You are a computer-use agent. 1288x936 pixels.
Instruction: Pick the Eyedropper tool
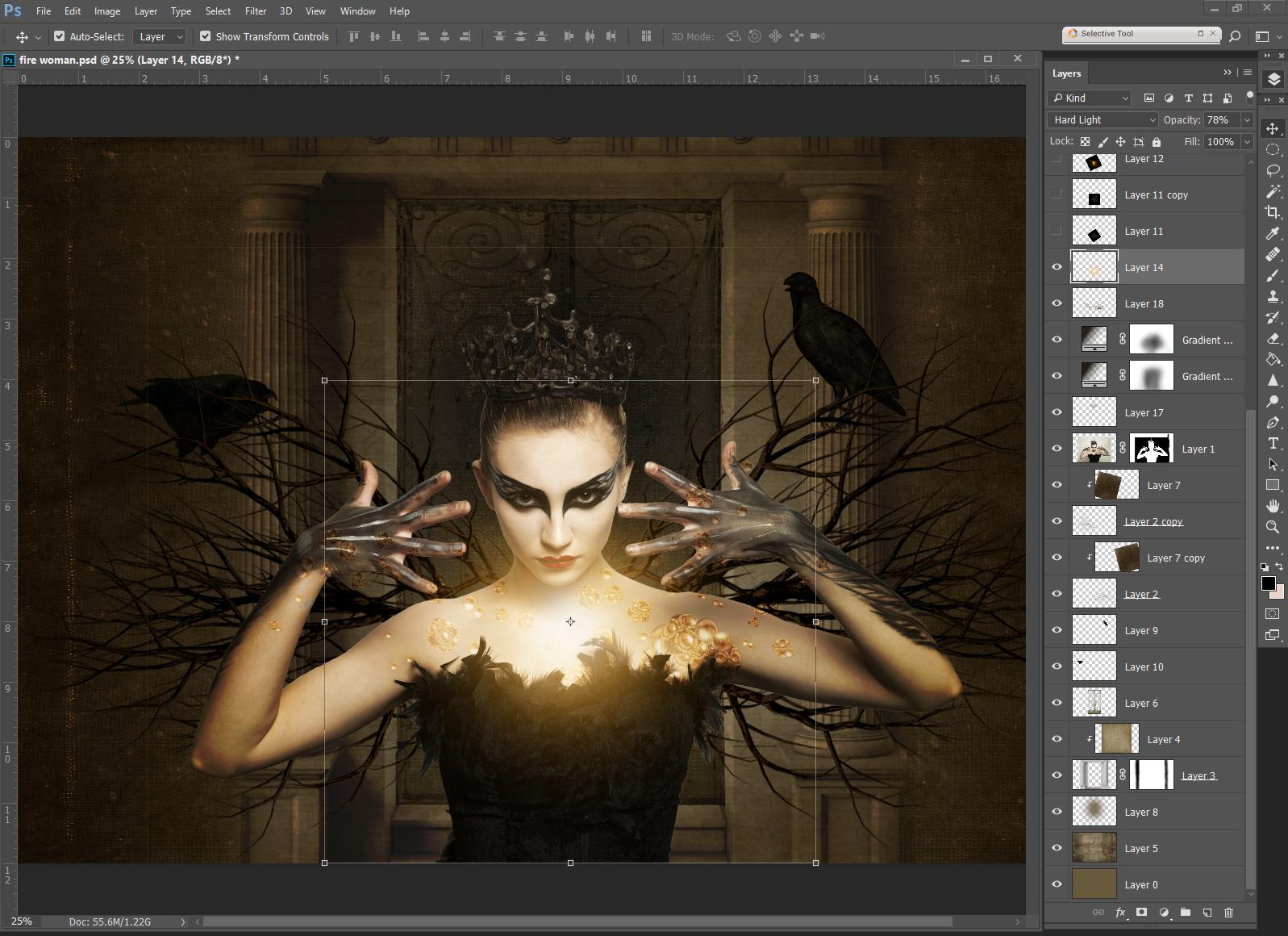[1273, 233]
